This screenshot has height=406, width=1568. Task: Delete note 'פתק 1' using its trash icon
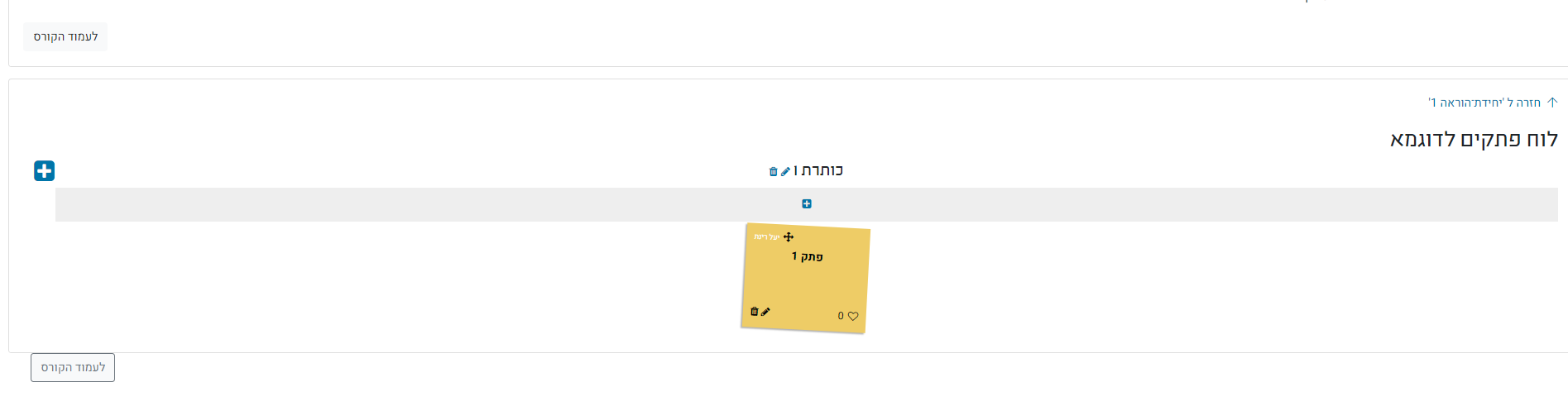[x=754, y=312]
